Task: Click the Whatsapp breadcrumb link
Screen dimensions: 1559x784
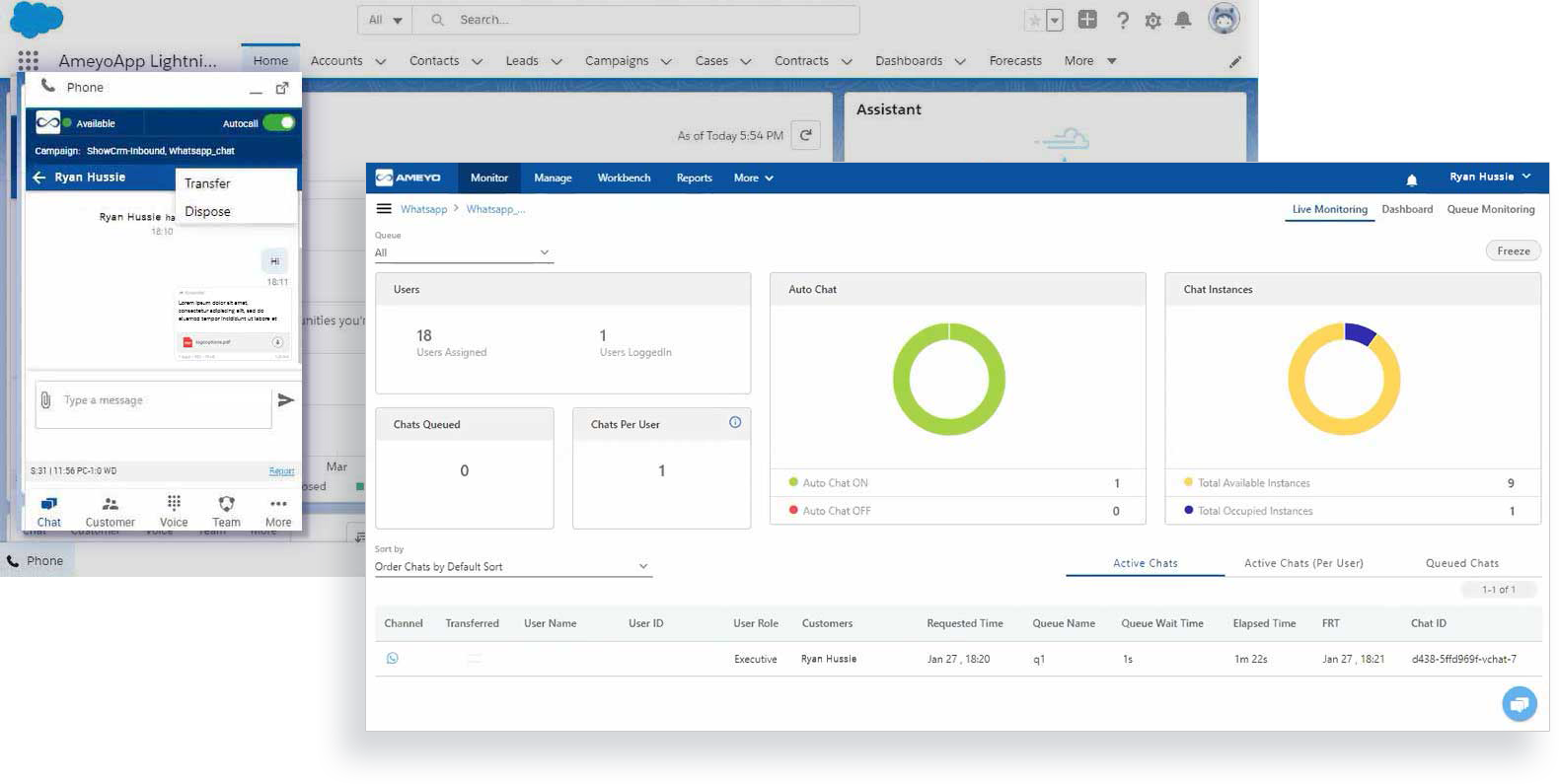Action: point(423,209)
